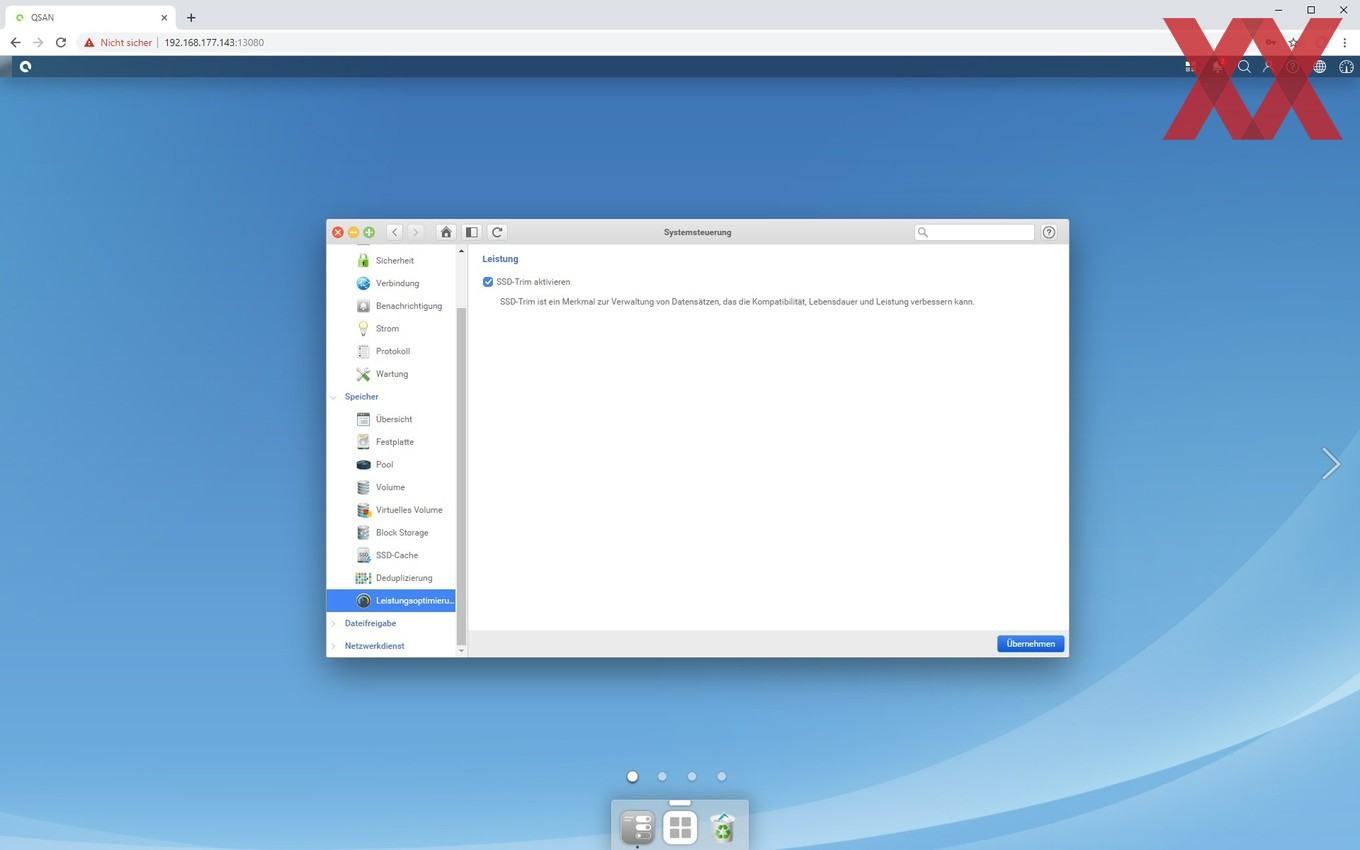Open the Chrome three-dot menu
This screenshot has height=850, width=1360.
[x=1347, y=43]
